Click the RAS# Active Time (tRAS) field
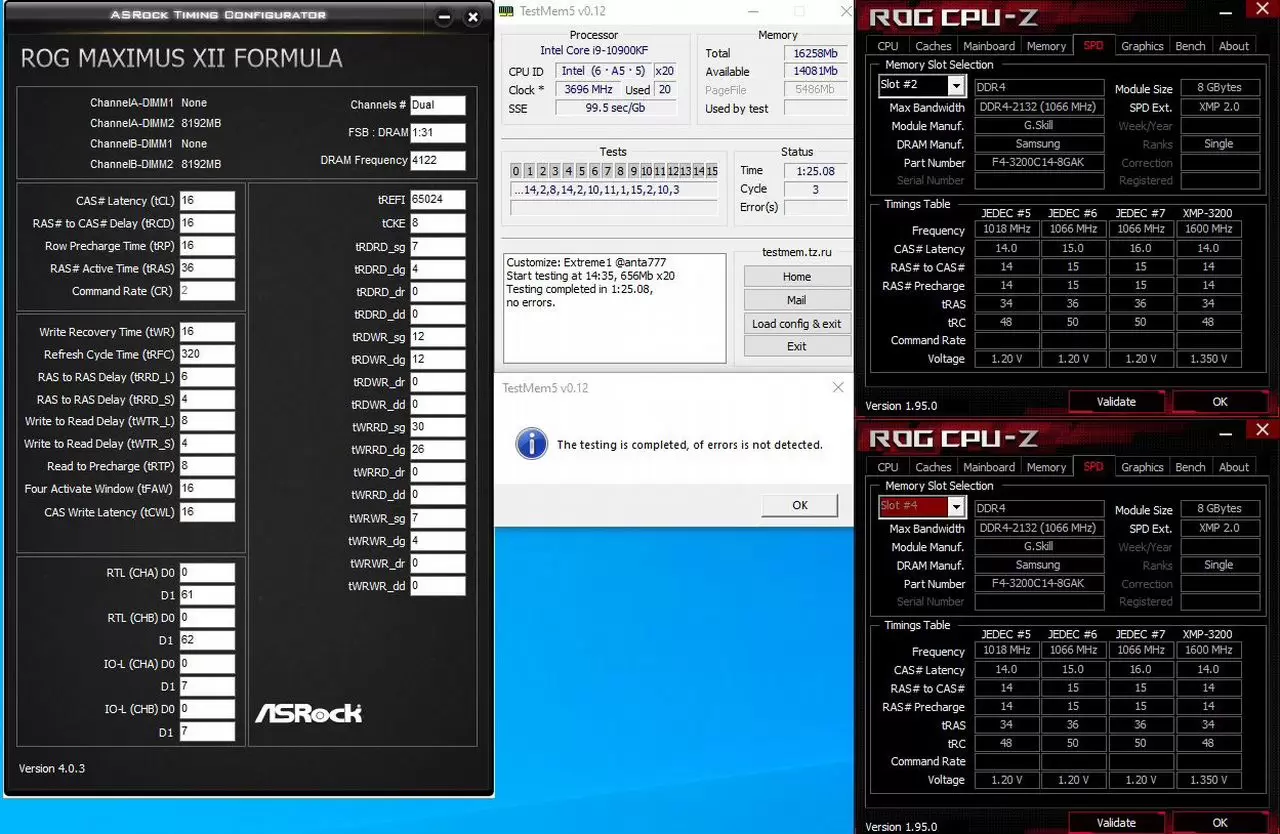 coord(207,269)
